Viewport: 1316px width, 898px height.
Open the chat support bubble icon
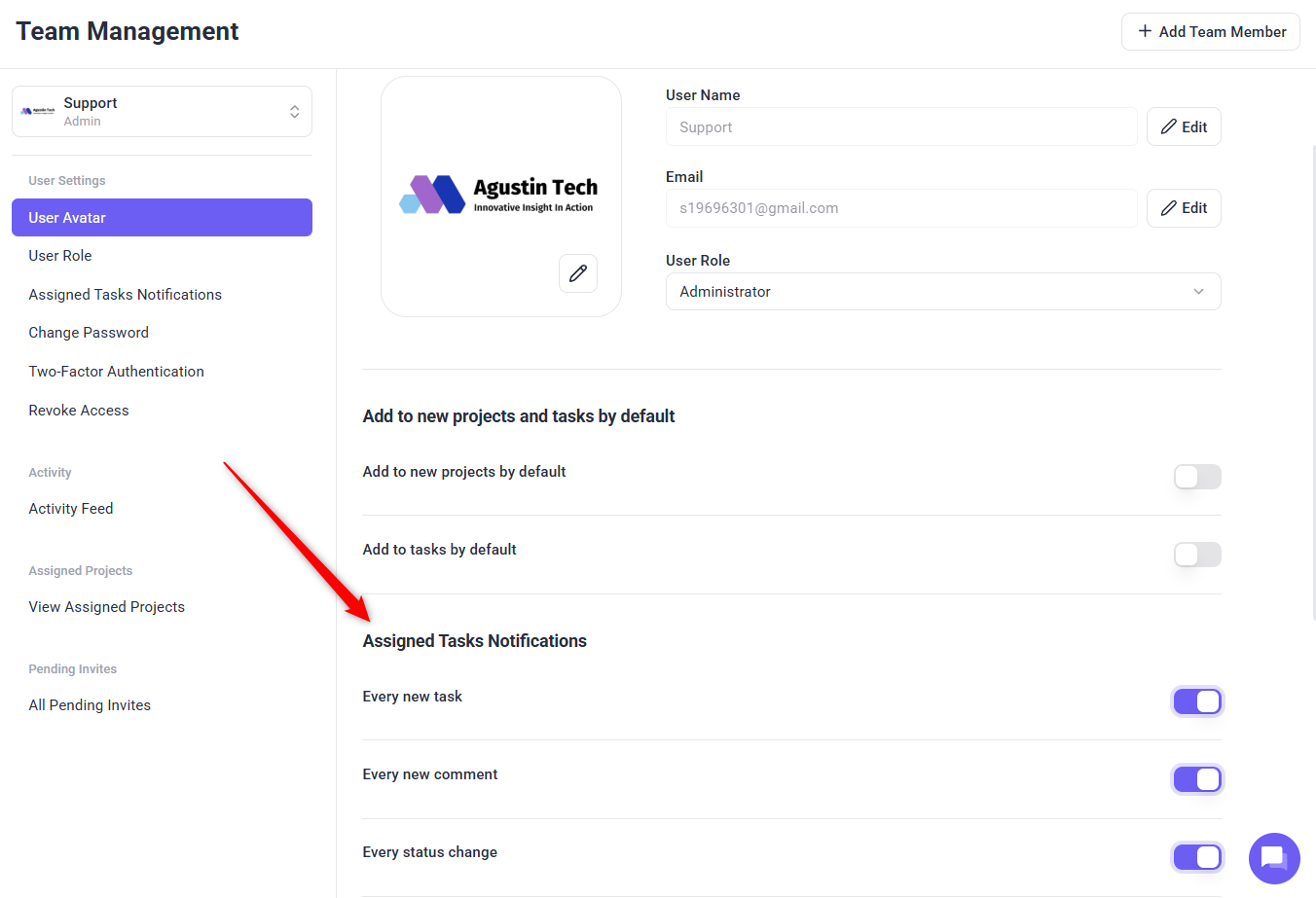[1274, 858]
